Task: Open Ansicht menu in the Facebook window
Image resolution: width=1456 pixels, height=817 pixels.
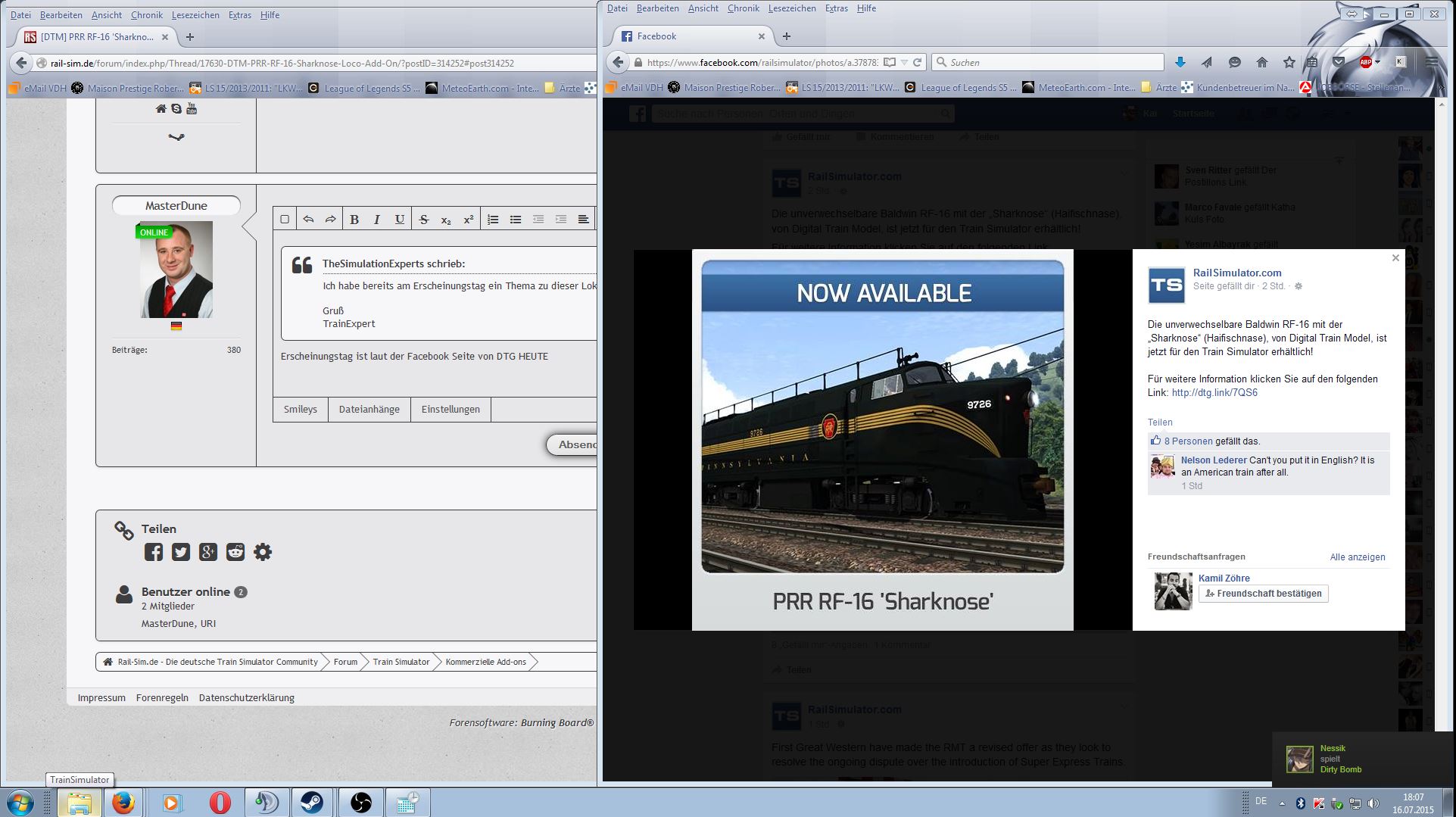Action: click(703, 8)
